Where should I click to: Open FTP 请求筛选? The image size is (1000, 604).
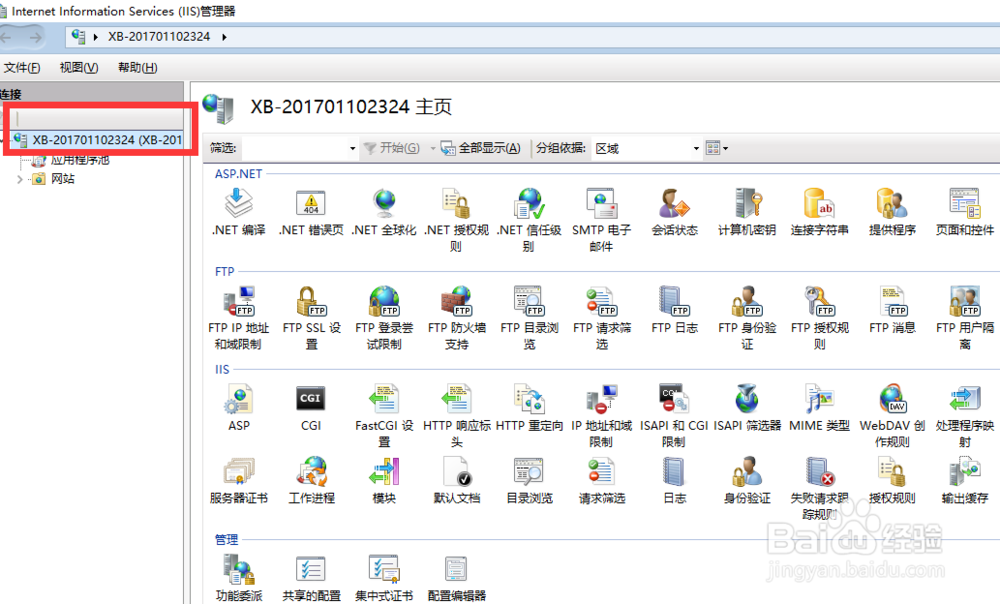coord(601,318)
